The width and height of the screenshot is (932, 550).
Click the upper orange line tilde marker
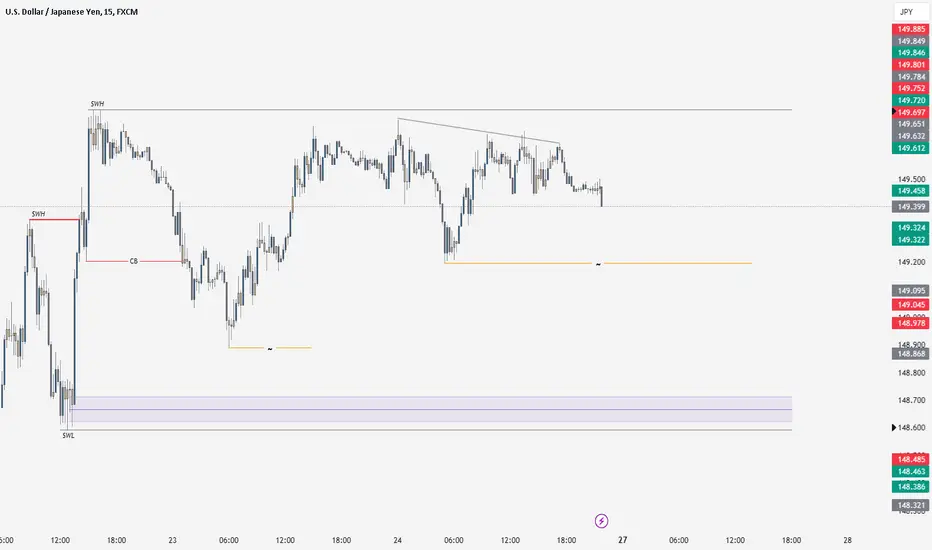[x=598, y=263]
